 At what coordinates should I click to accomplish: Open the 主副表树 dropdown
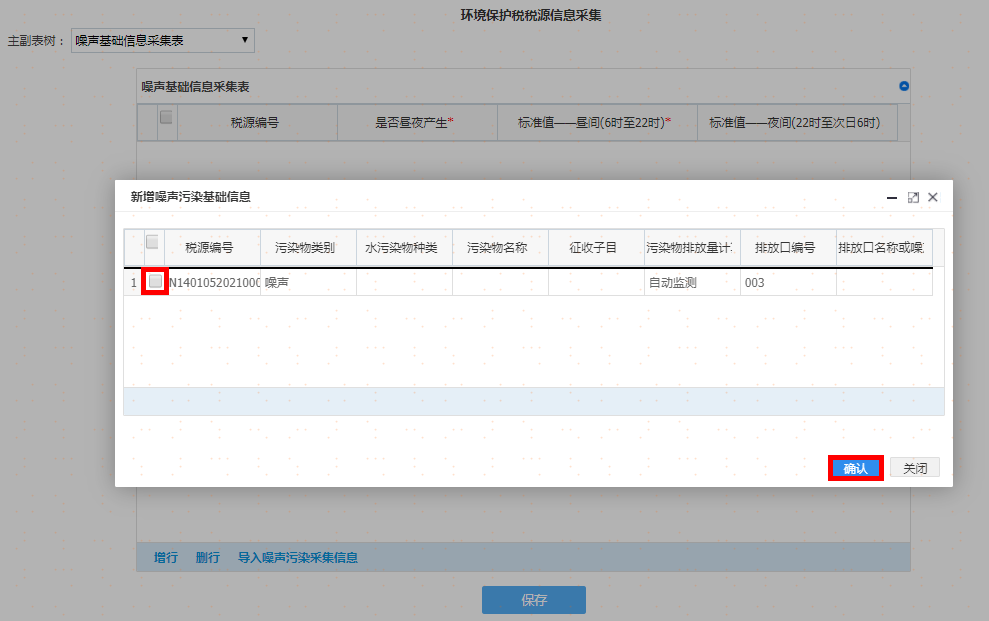163,40
